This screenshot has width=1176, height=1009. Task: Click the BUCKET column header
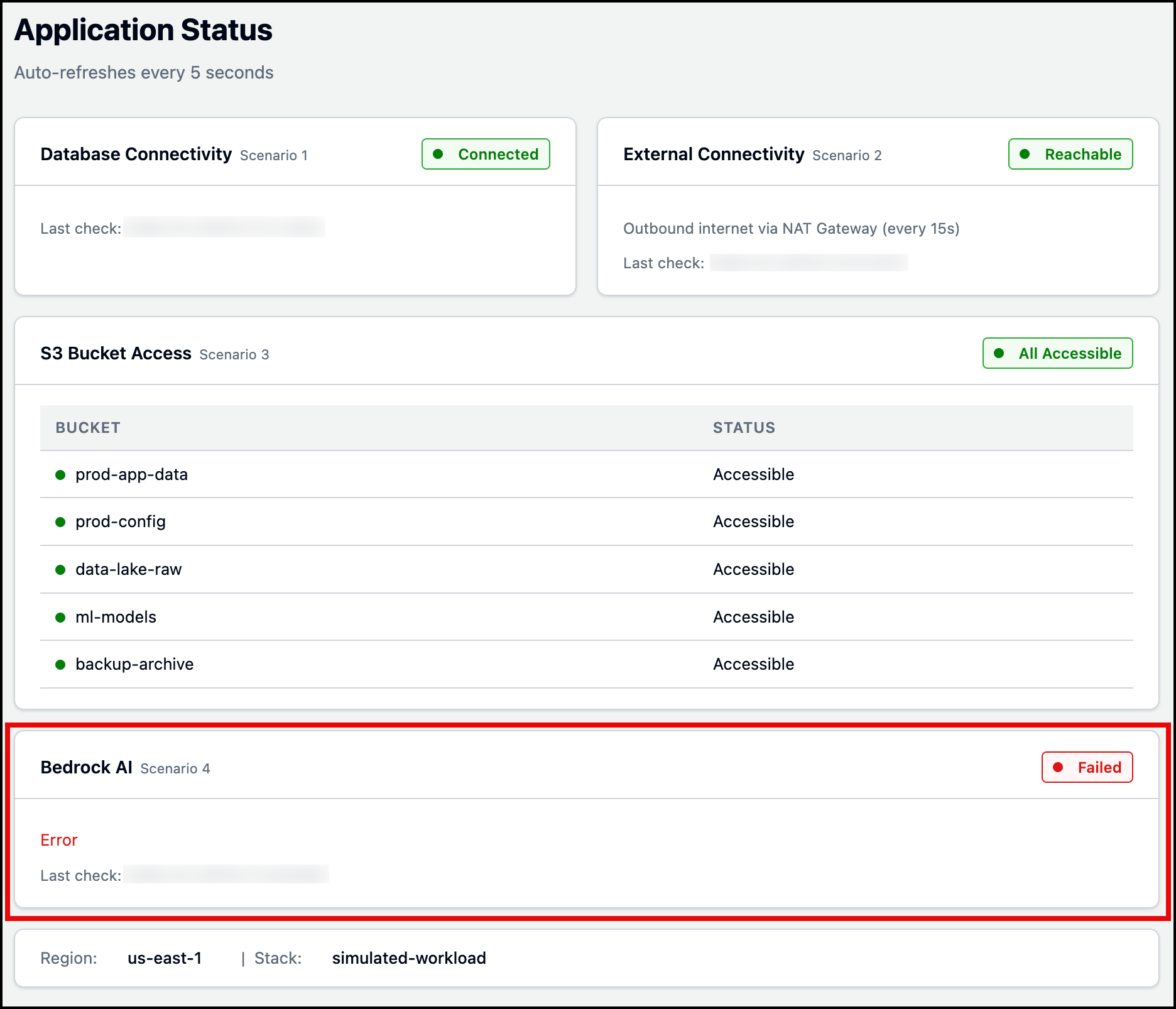coord(88,428)
